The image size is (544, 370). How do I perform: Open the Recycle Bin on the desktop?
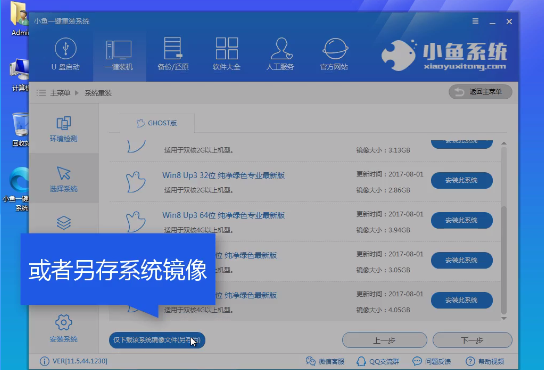[20, 129]
